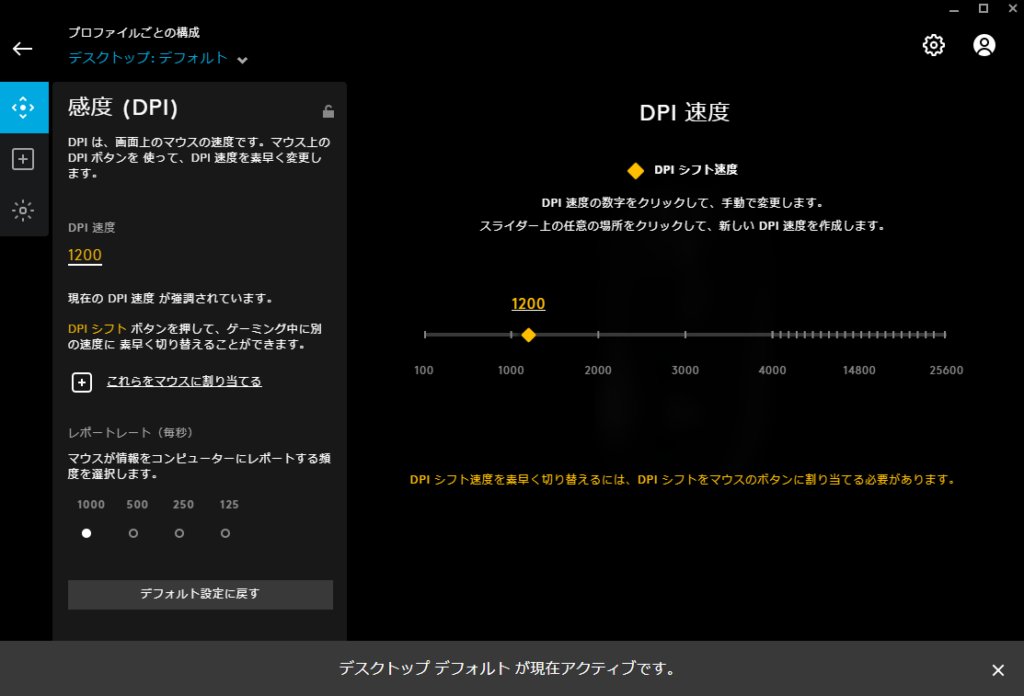Click the 25600 scale label
Screen dimensions: 1024x696
click(x=946, y=370)
